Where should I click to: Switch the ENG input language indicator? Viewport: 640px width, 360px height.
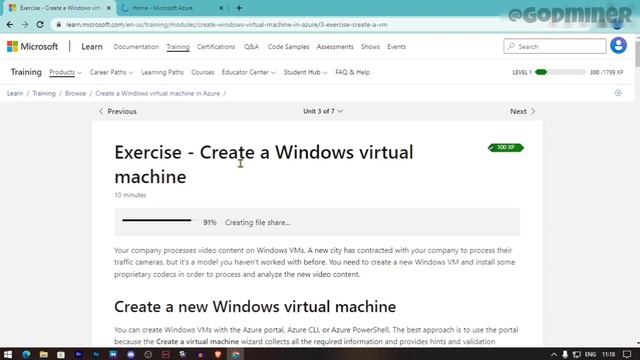coord(590,354)
